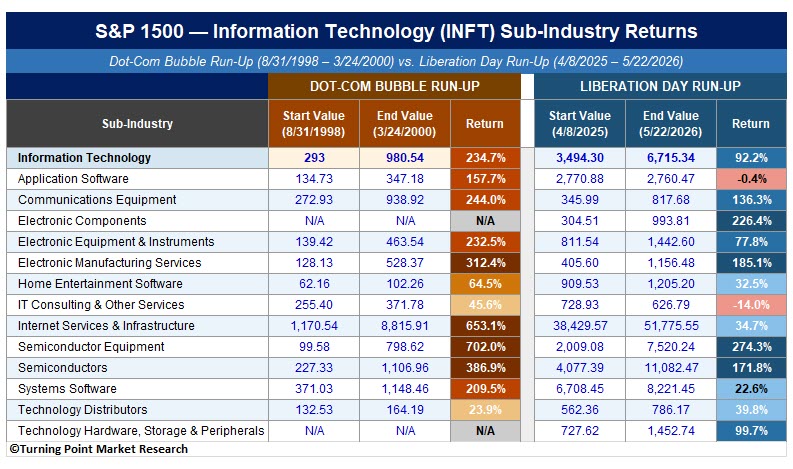Click 'Electronic Components' row label
Image resolution: width=793 pixels, height=469 pixels.
point(82,221)
